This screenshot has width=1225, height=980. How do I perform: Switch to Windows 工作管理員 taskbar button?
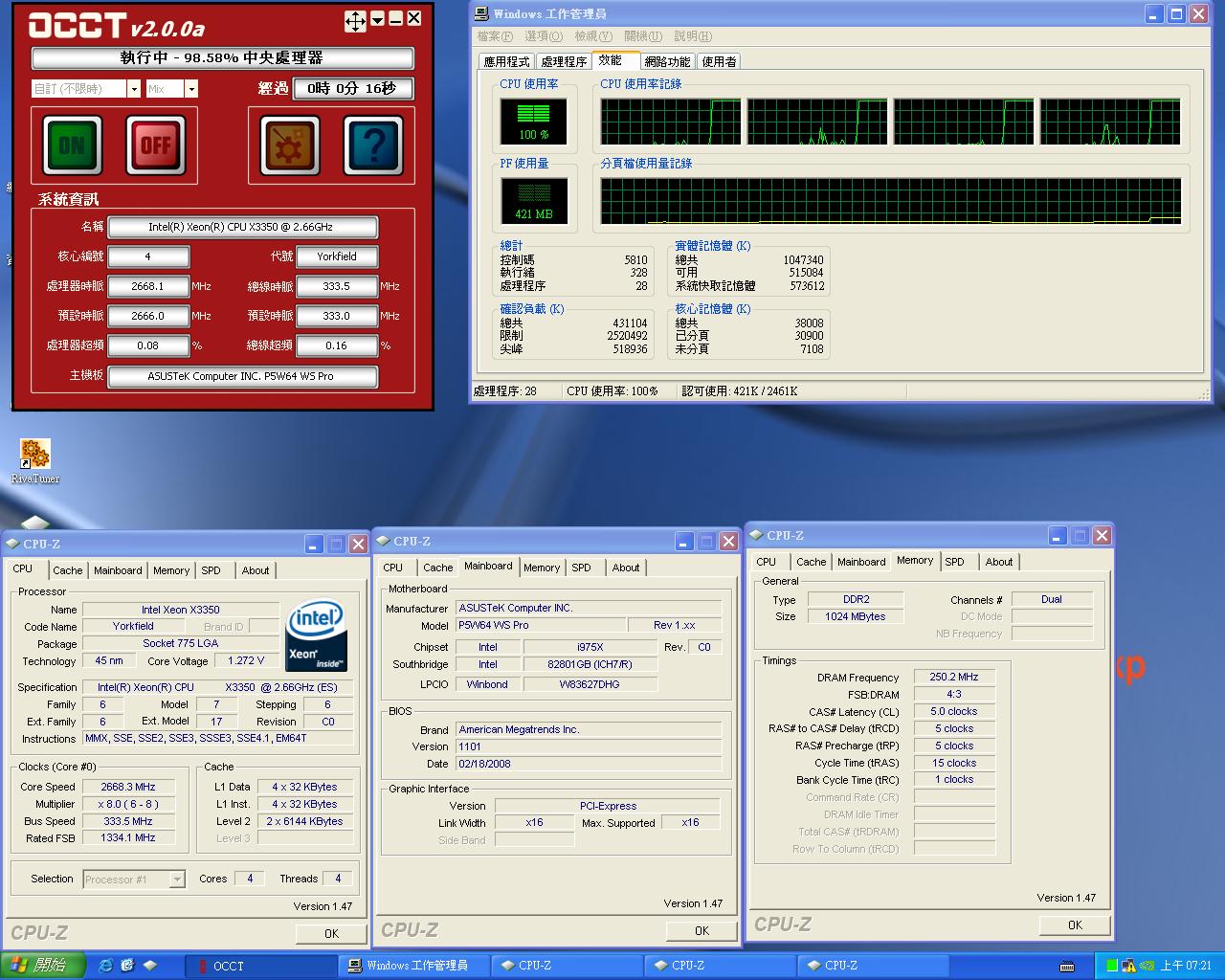click(x=413, y=966)
